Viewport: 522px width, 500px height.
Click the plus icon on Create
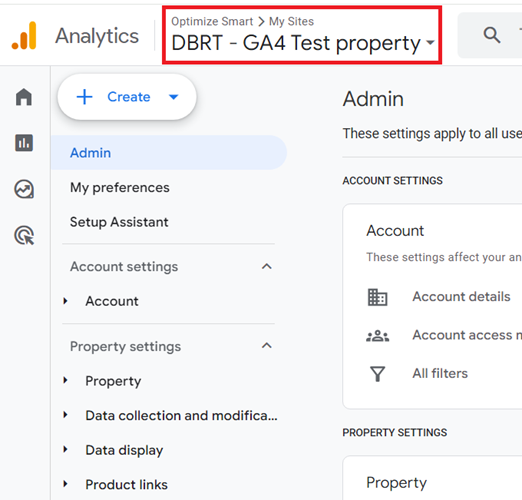(85, 97)
